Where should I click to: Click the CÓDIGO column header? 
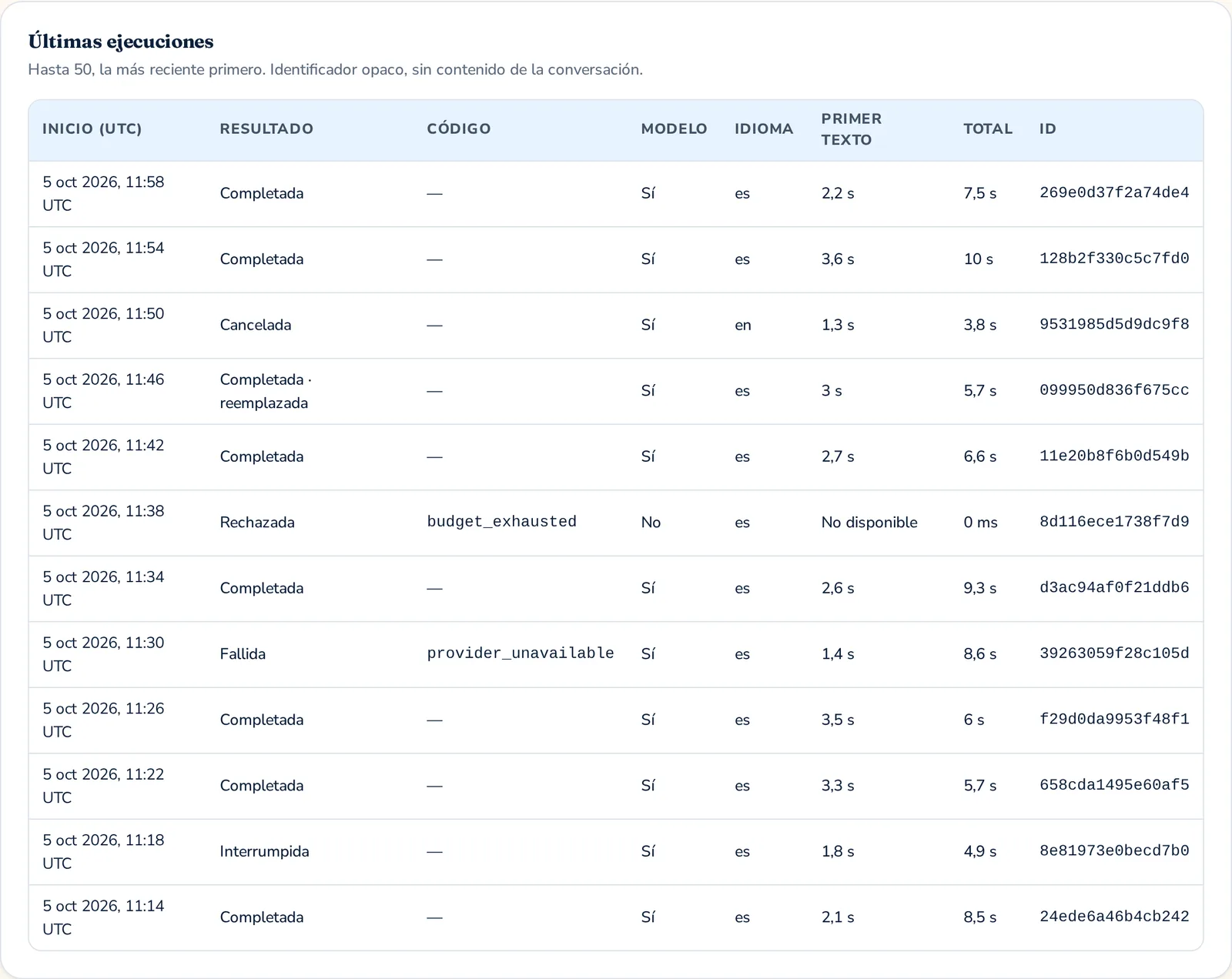pyautogui.click(x=459, y=129)
